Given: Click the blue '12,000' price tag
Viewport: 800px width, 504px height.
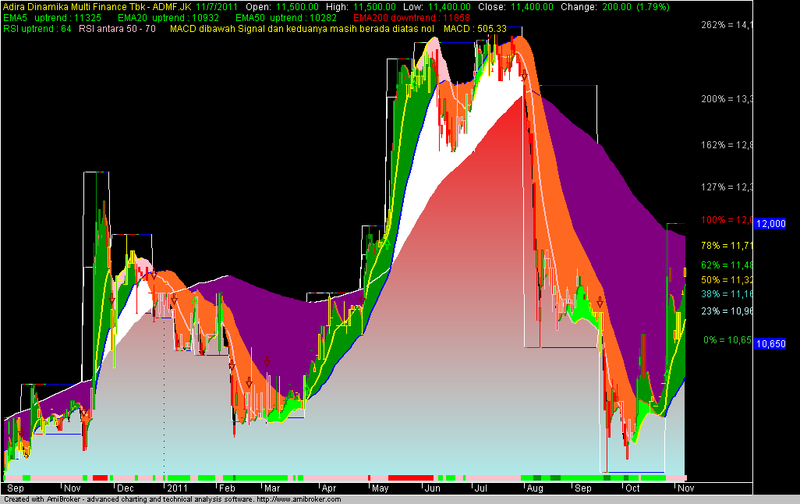Looking at the screenshot, I should pos(770,223).
